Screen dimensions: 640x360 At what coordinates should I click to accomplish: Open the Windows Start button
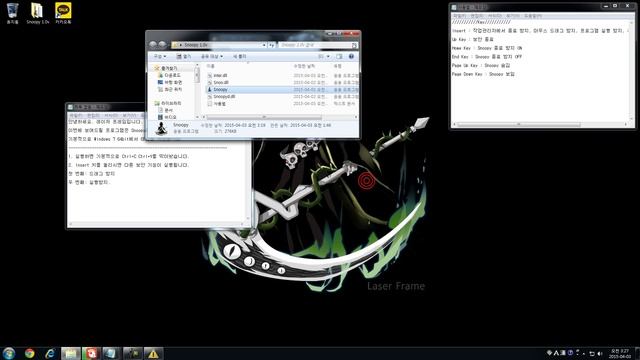(9, 353)
